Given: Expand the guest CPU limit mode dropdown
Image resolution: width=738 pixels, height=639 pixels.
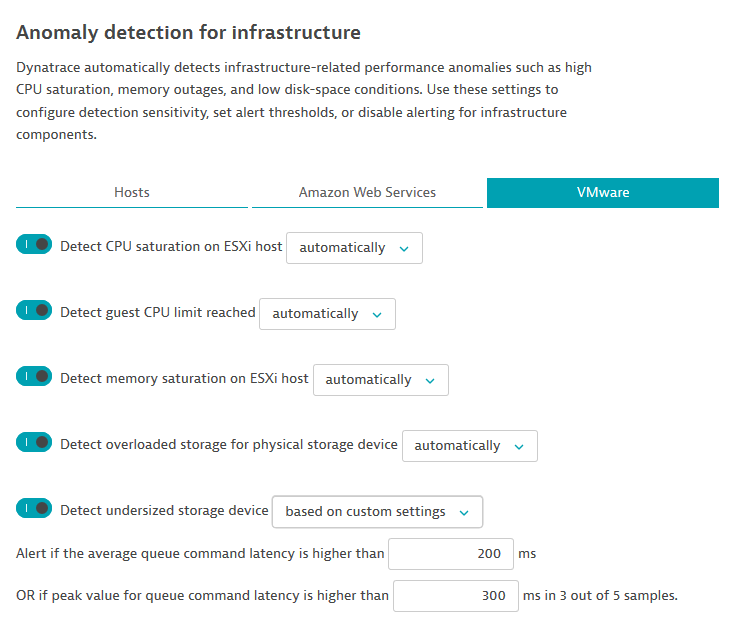Looking at the screenshot, I should [x=327, y=314].
